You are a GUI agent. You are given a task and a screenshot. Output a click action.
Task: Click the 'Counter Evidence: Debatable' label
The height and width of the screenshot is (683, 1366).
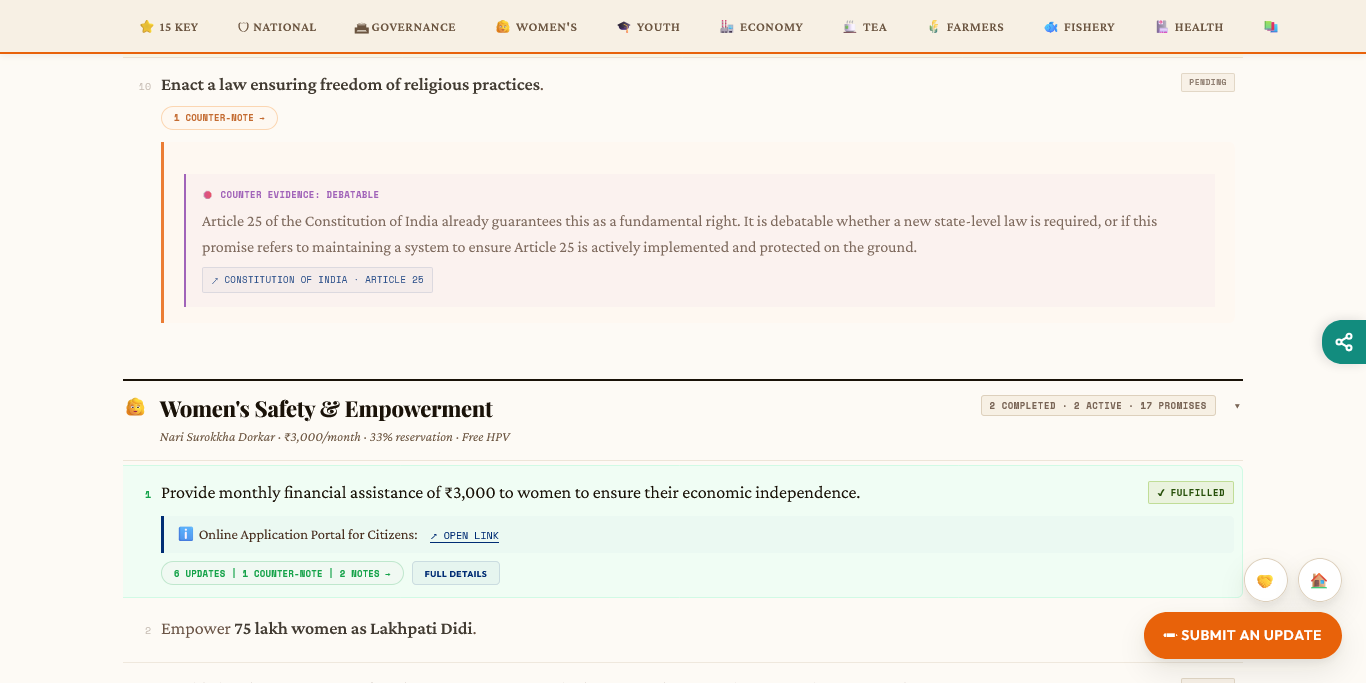[299, 195]
